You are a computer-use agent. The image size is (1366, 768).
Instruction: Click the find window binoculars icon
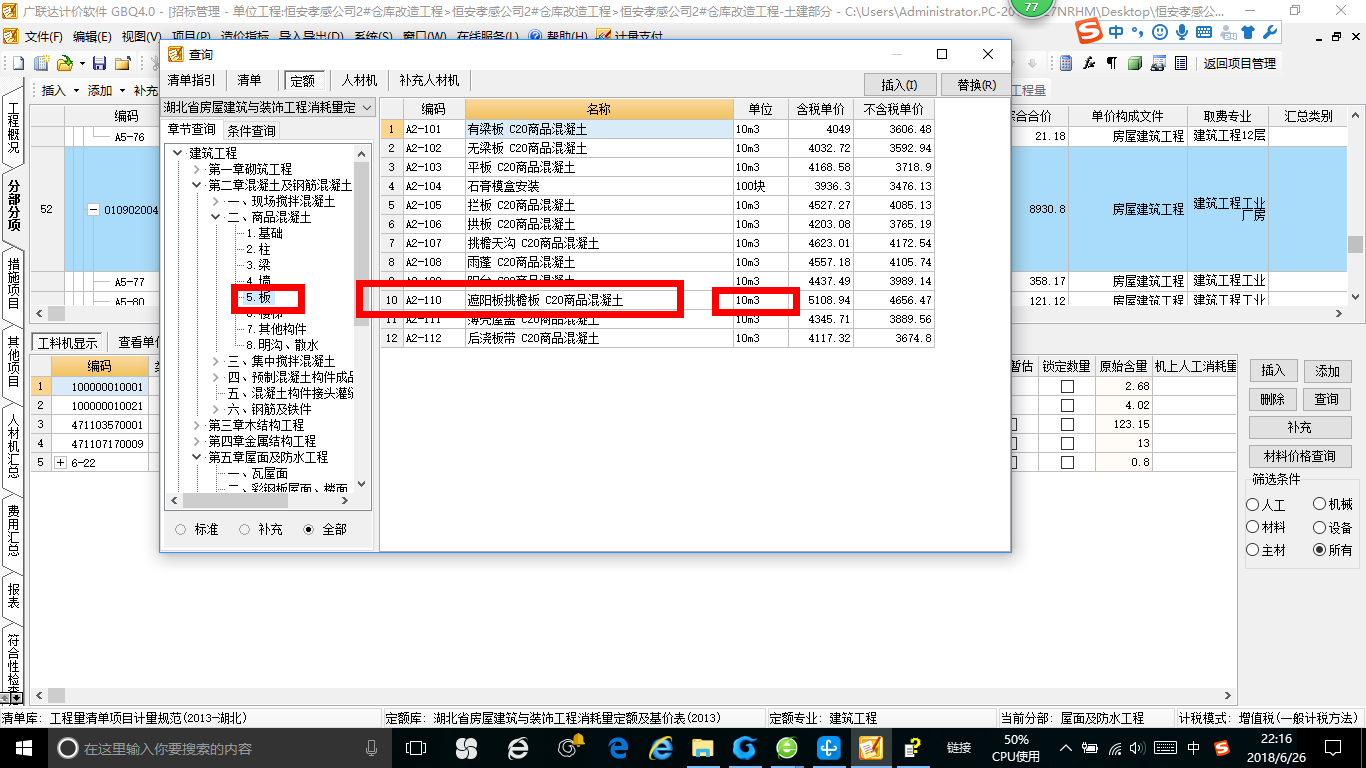pos(1158,63)
